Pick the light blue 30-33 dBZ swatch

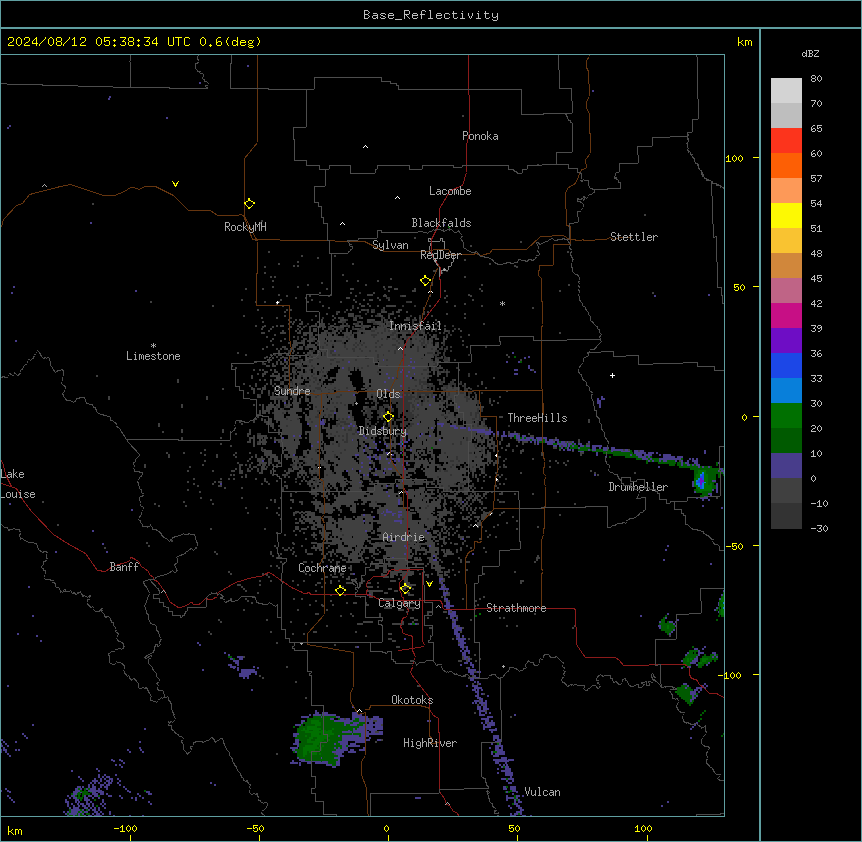(786, 390)
